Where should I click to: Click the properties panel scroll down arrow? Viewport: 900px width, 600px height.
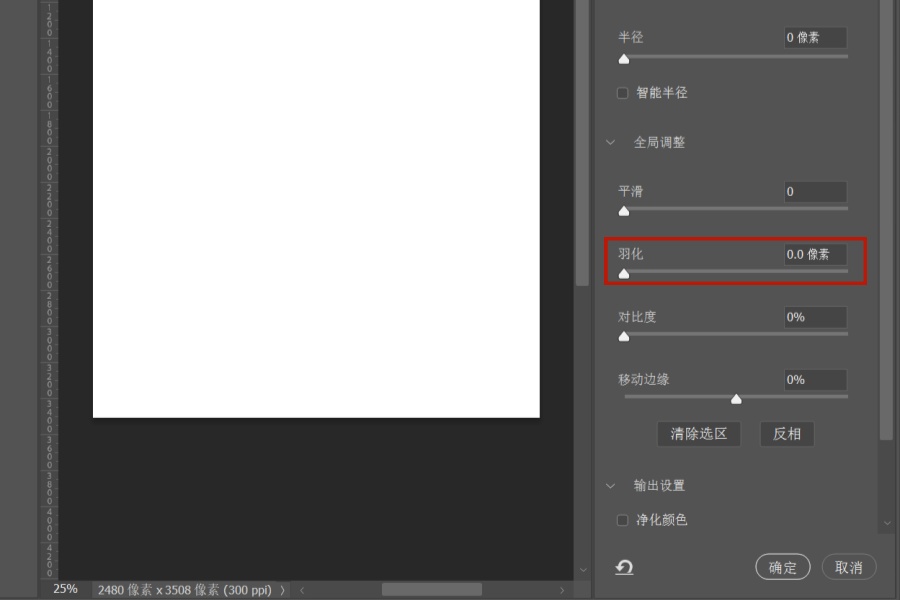887,523
